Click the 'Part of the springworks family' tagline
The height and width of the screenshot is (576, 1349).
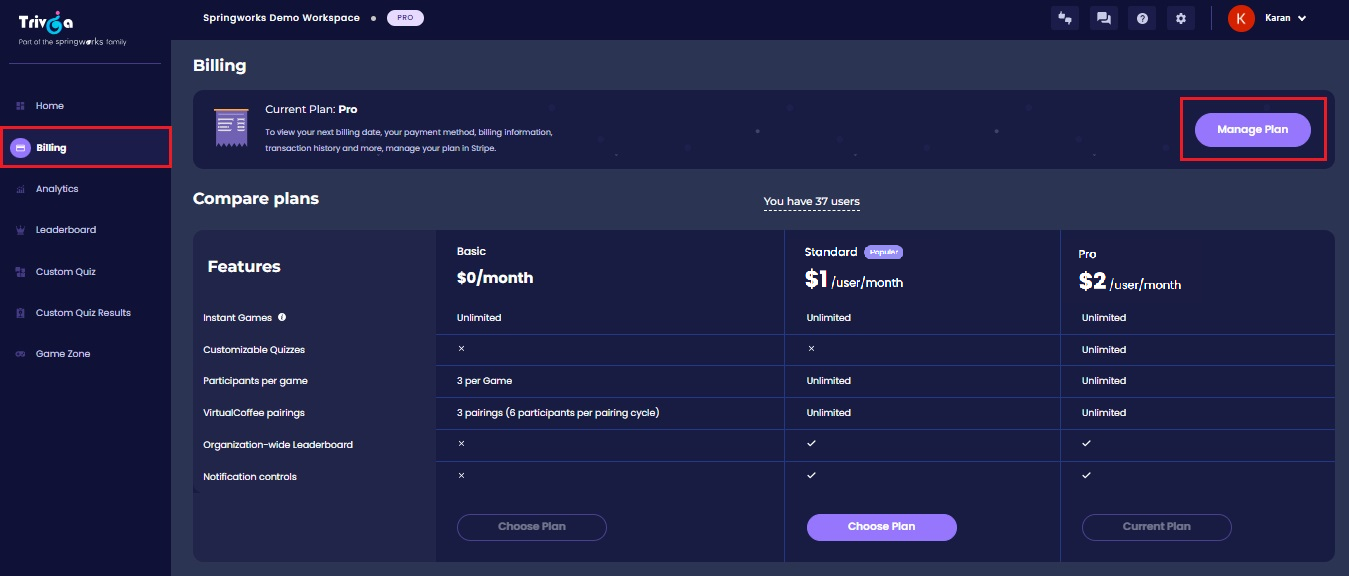[73, 42]
